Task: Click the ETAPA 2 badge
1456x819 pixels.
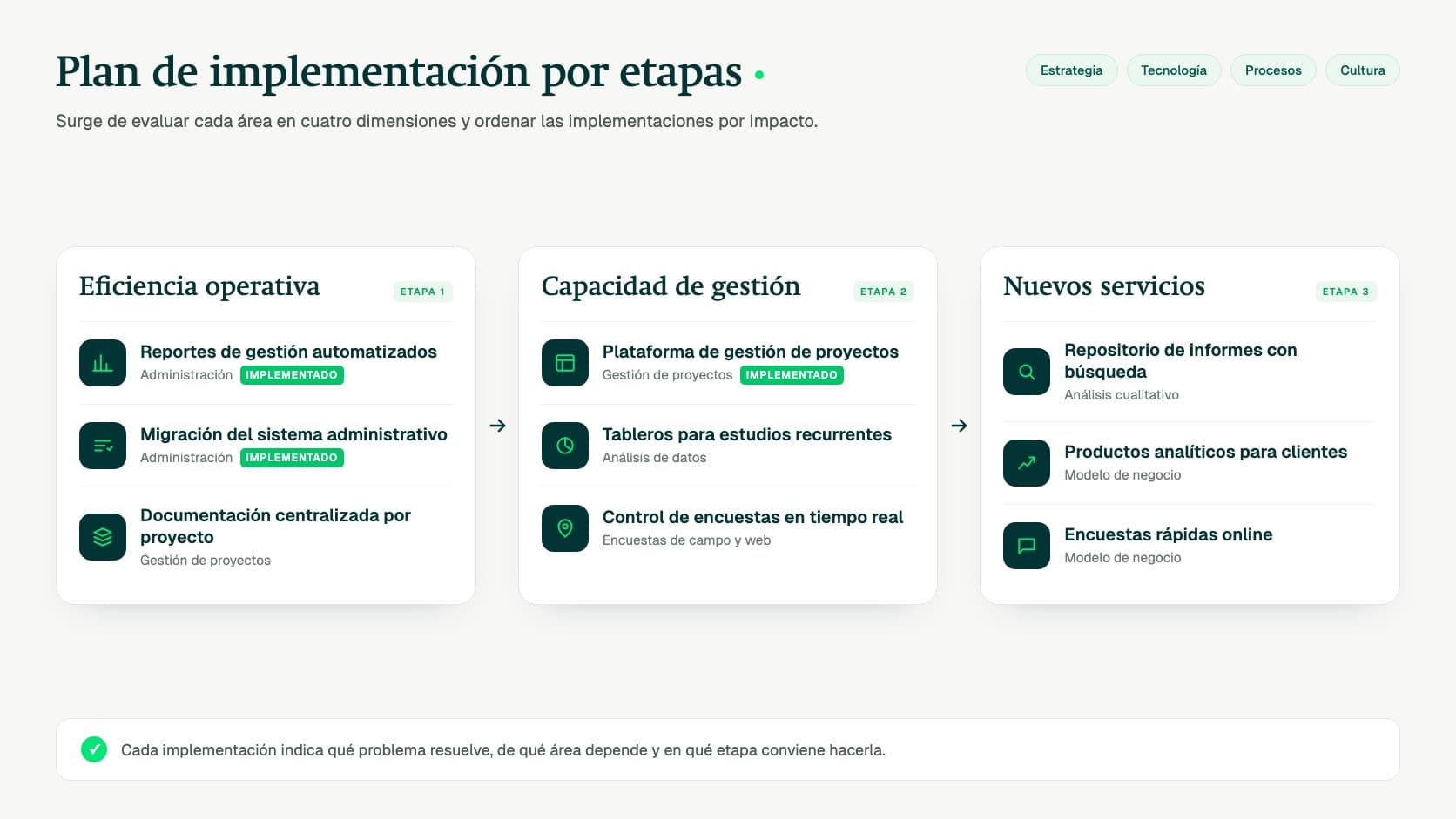Action: point(883,292)
